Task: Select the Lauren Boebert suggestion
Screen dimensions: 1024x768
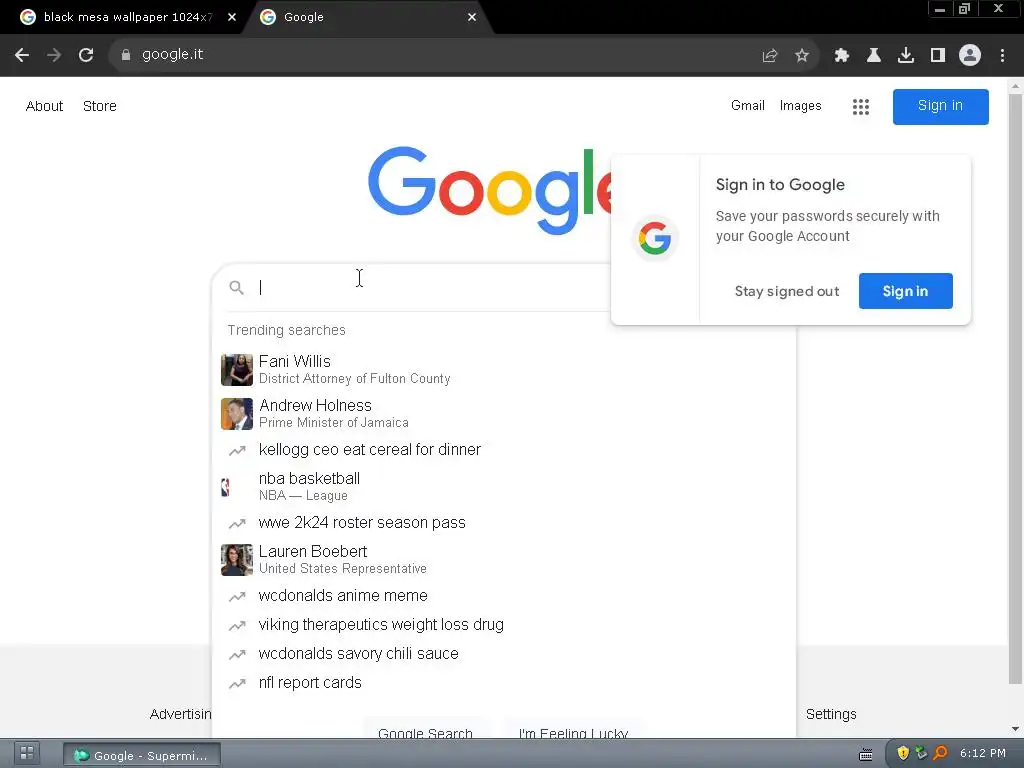Action: pyautogui.click(x=504, y=560)
